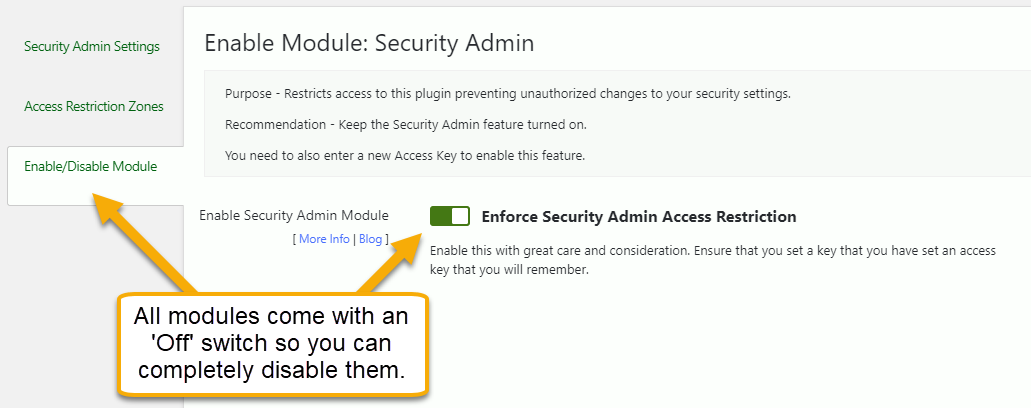Viewport: 1031px width, 408px height.
Task: Click the 'great care and consideration' help text
Action: pos(712,260)
